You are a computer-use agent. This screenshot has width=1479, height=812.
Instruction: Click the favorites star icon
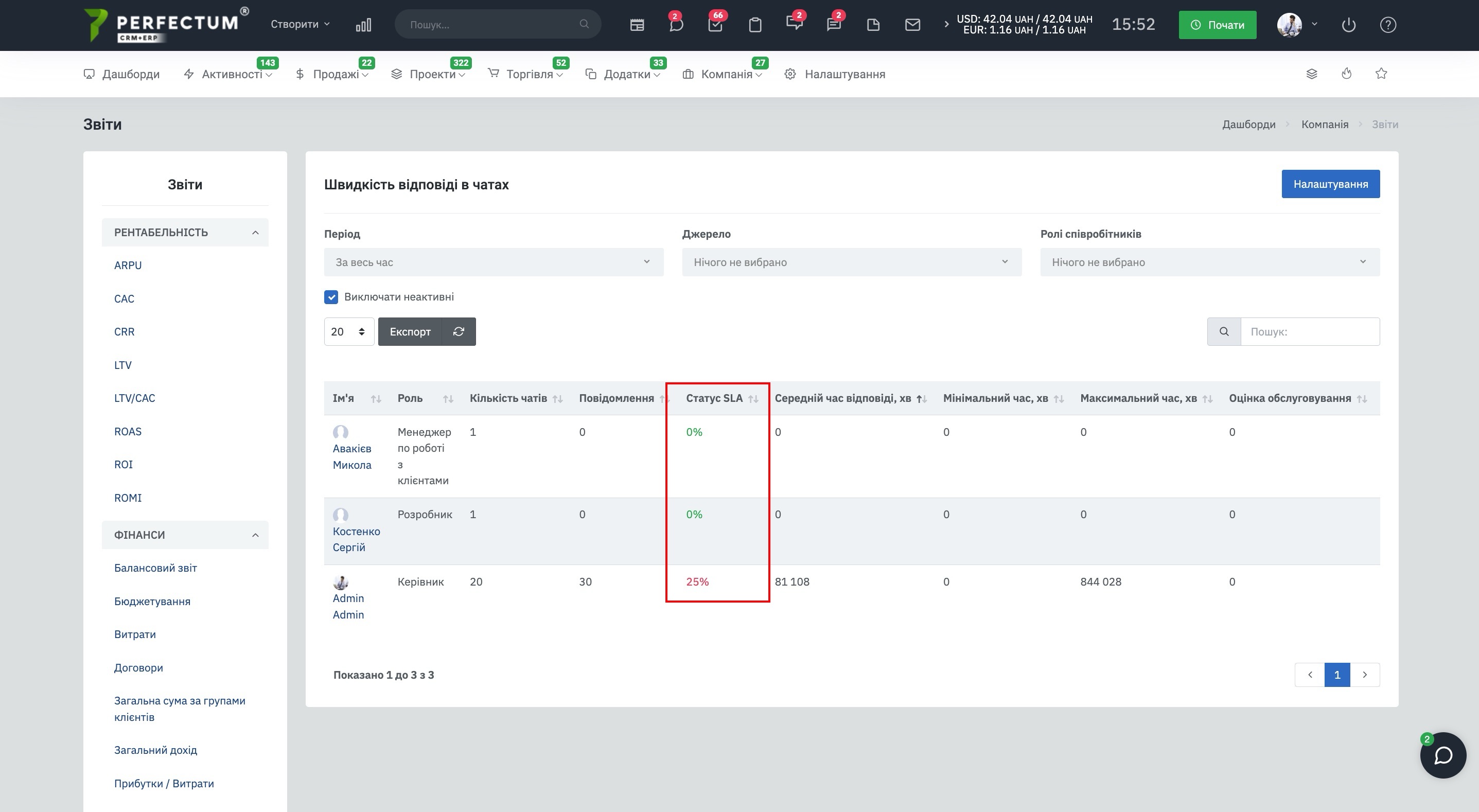[1381, 74]
